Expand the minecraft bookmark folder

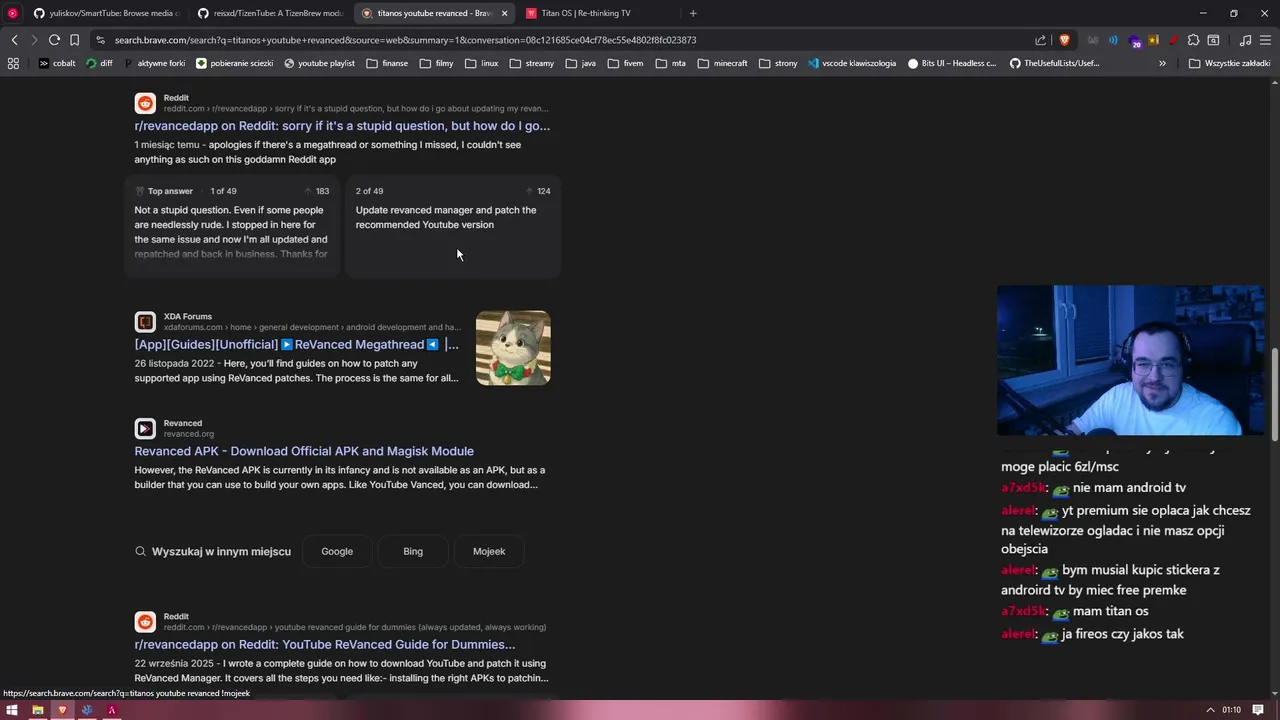[x=723, y=63]
